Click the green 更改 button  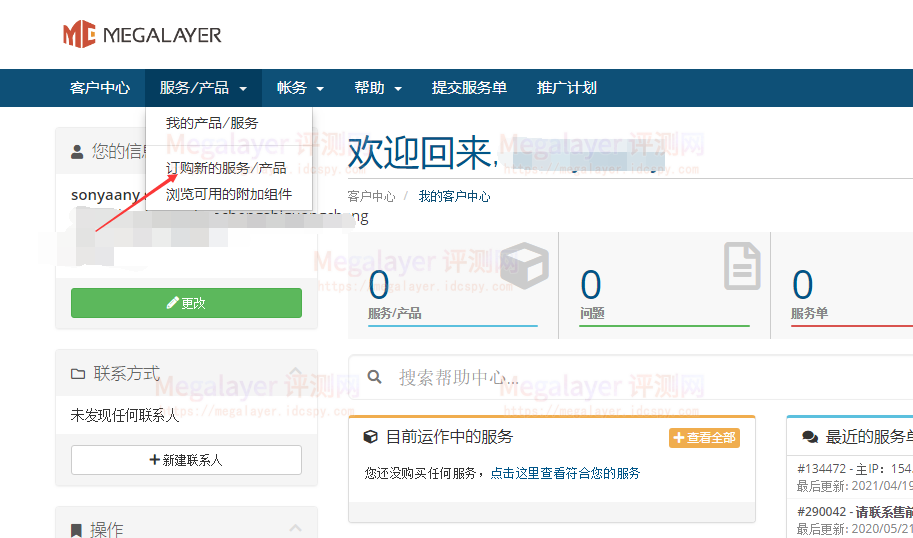186,303
